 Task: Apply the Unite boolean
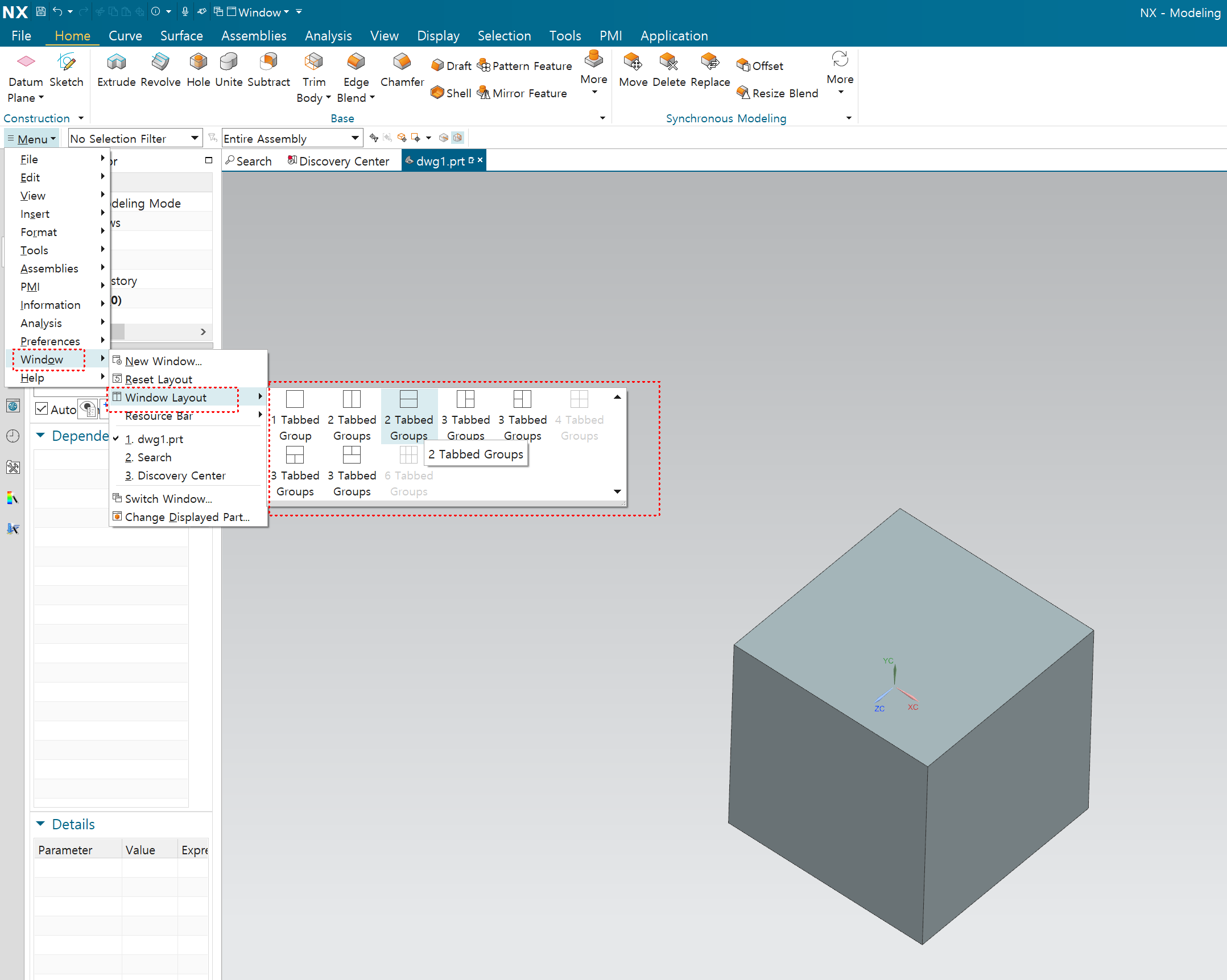tap(229, 70)
